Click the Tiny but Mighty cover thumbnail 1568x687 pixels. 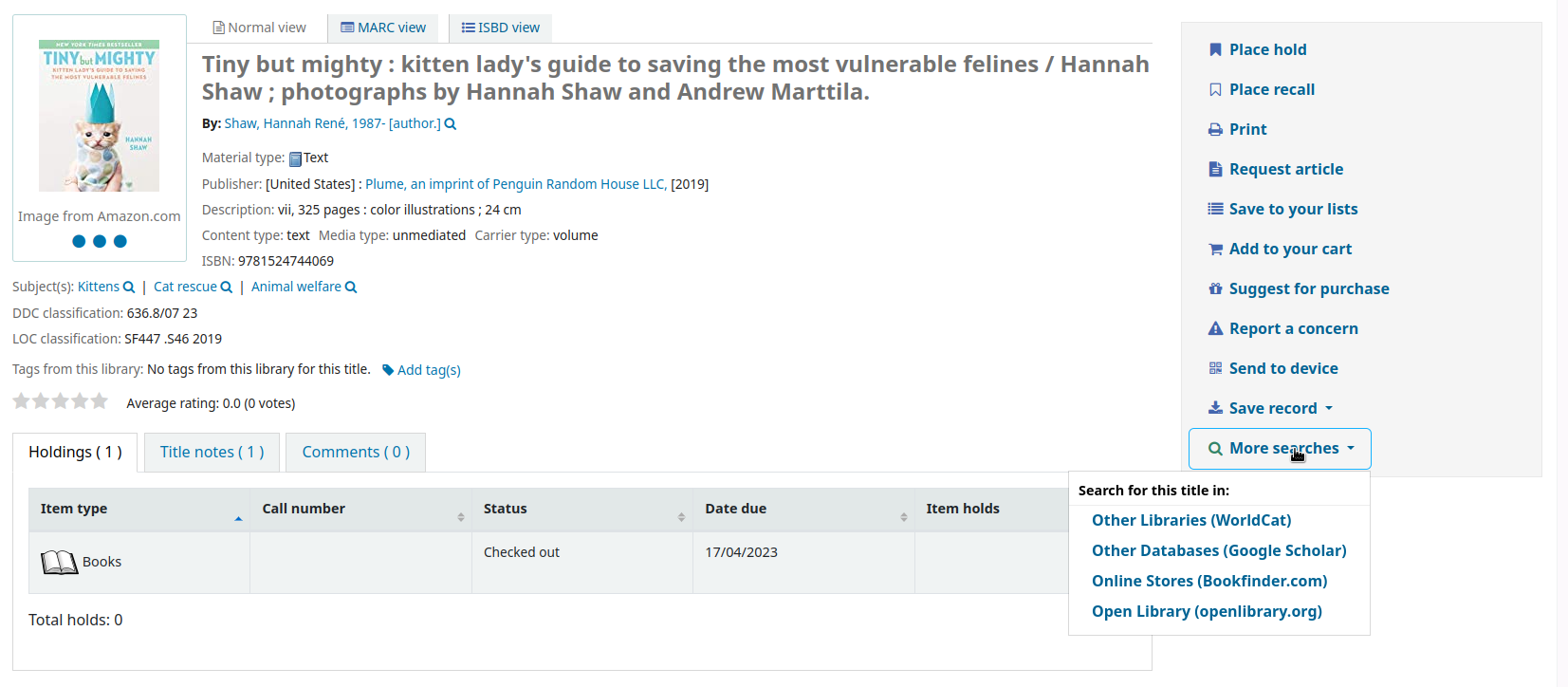tap(99, 114)
